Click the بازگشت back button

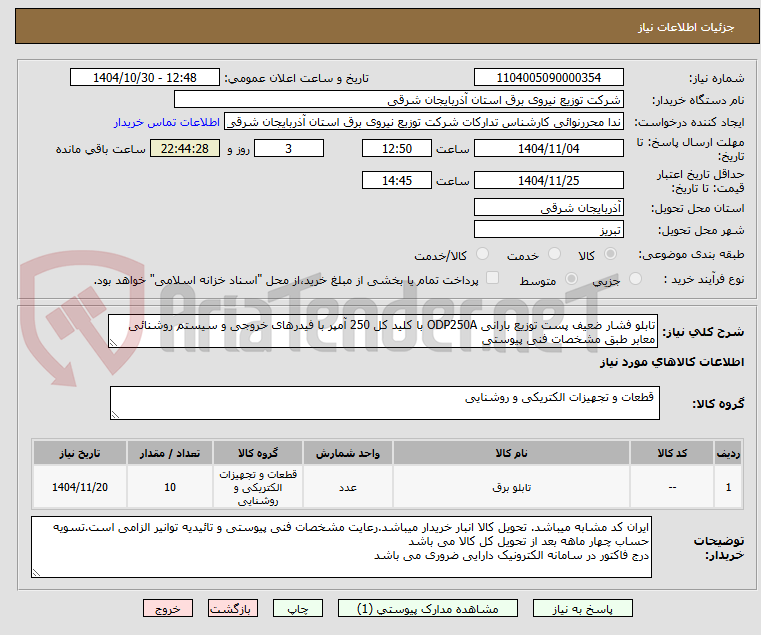232,608
